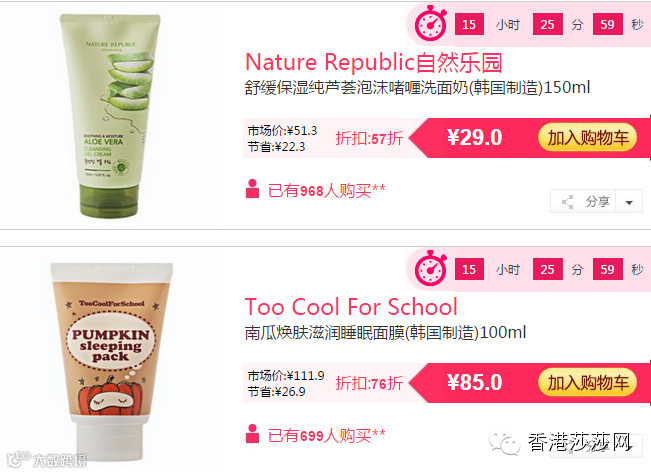Screen dimensions: 651x474
Task: Click the 15 hours box in first timer
Action: tap(469, 24)
